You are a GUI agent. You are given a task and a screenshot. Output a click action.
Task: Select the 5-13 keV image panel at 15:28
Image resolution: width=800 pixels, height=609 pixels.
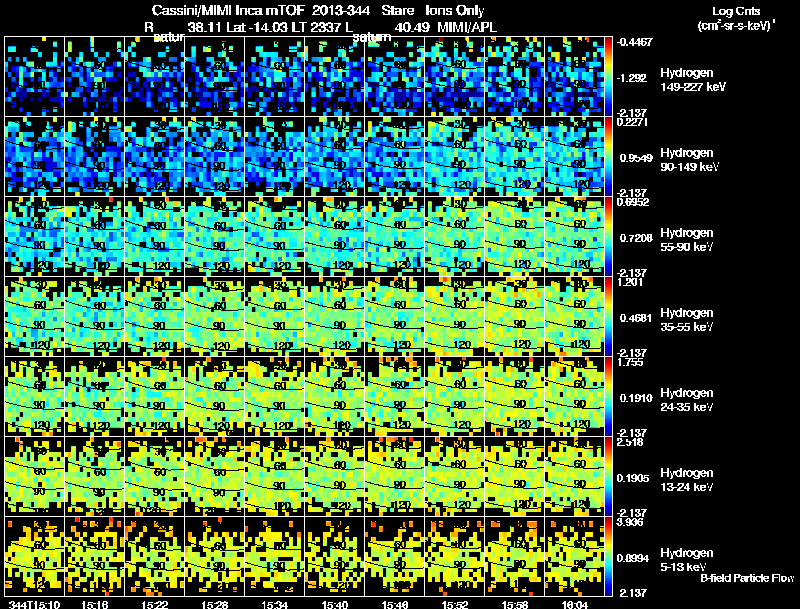[x=215, y=557]
